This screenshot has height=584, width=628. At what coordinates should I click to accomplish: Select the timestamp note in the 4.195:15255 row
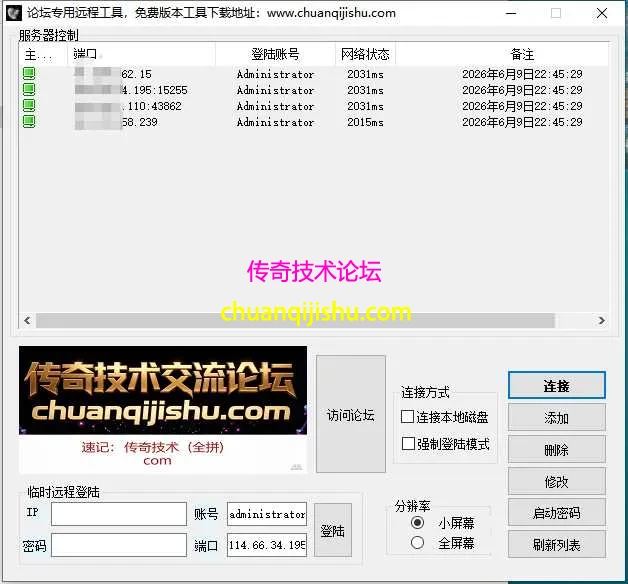pos(522,90)
